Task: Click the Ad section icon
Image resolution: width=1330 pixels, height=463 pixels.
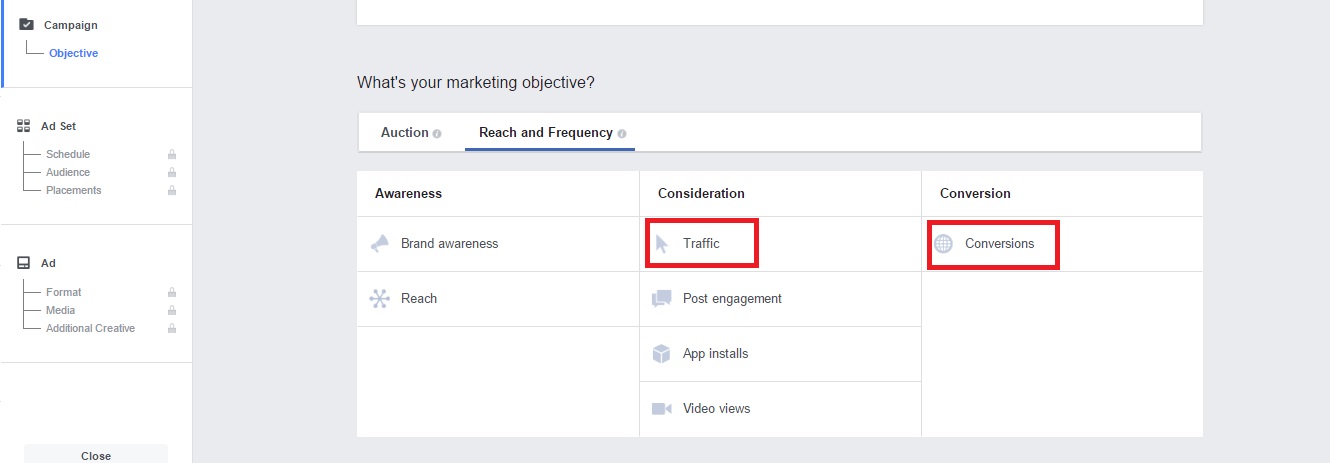Action: [24, 264]
